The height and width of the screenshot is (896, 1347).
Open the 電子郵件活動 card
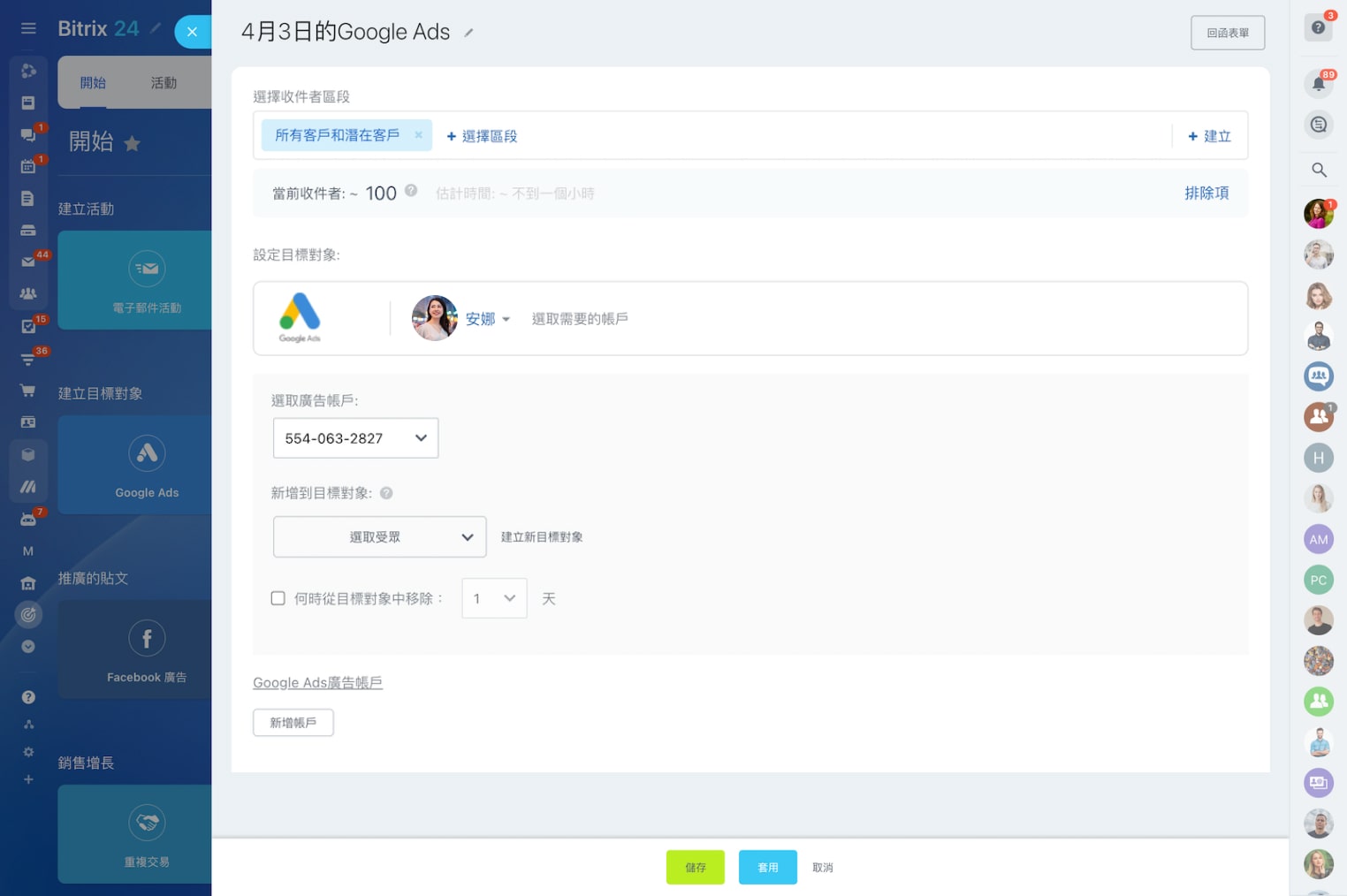(x=135, y=280)
